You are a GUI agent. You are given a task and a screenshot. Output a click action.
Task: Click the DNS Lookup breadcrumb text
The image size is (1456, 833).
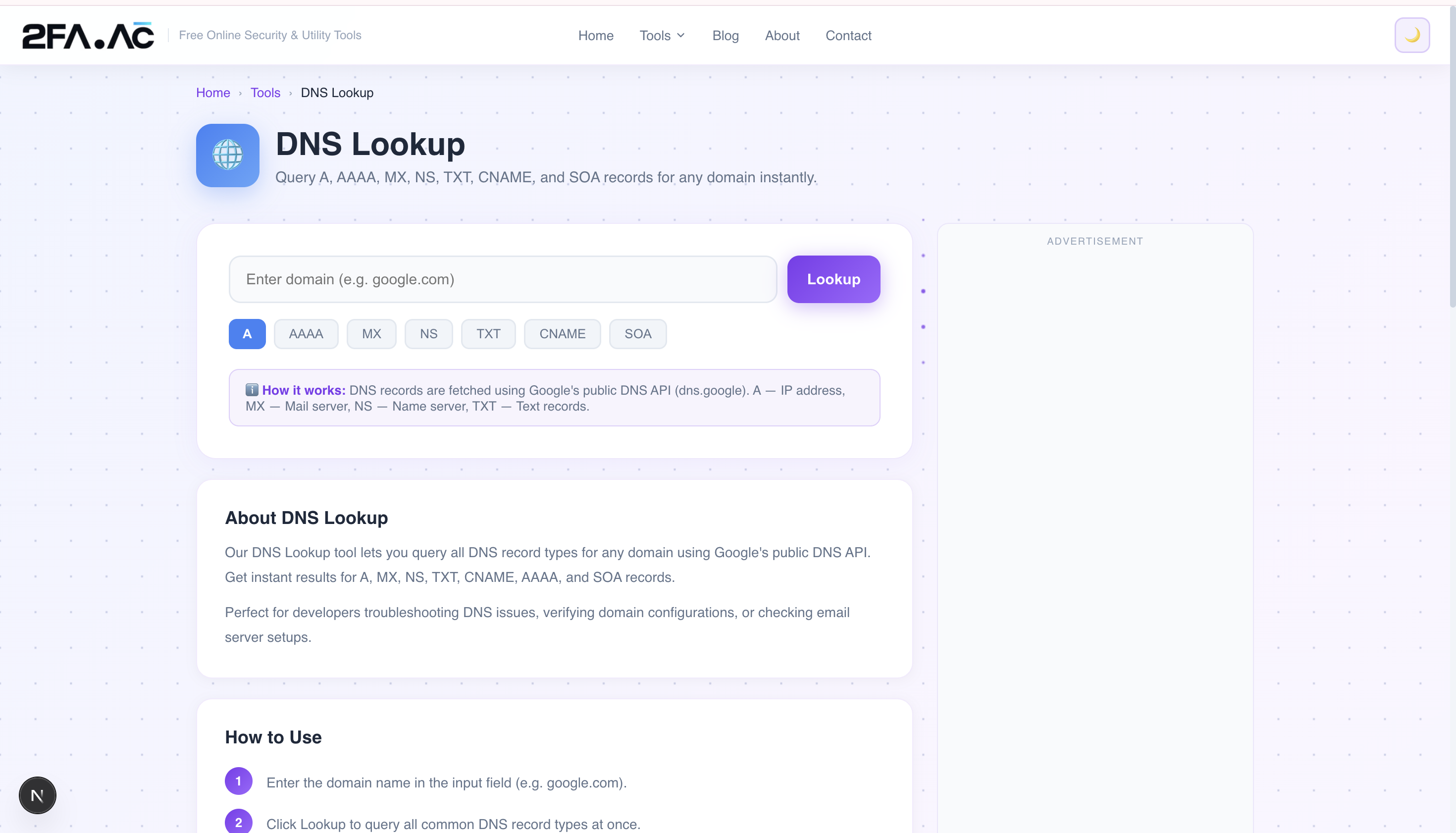pyautogui.click(x=337, y=93)
